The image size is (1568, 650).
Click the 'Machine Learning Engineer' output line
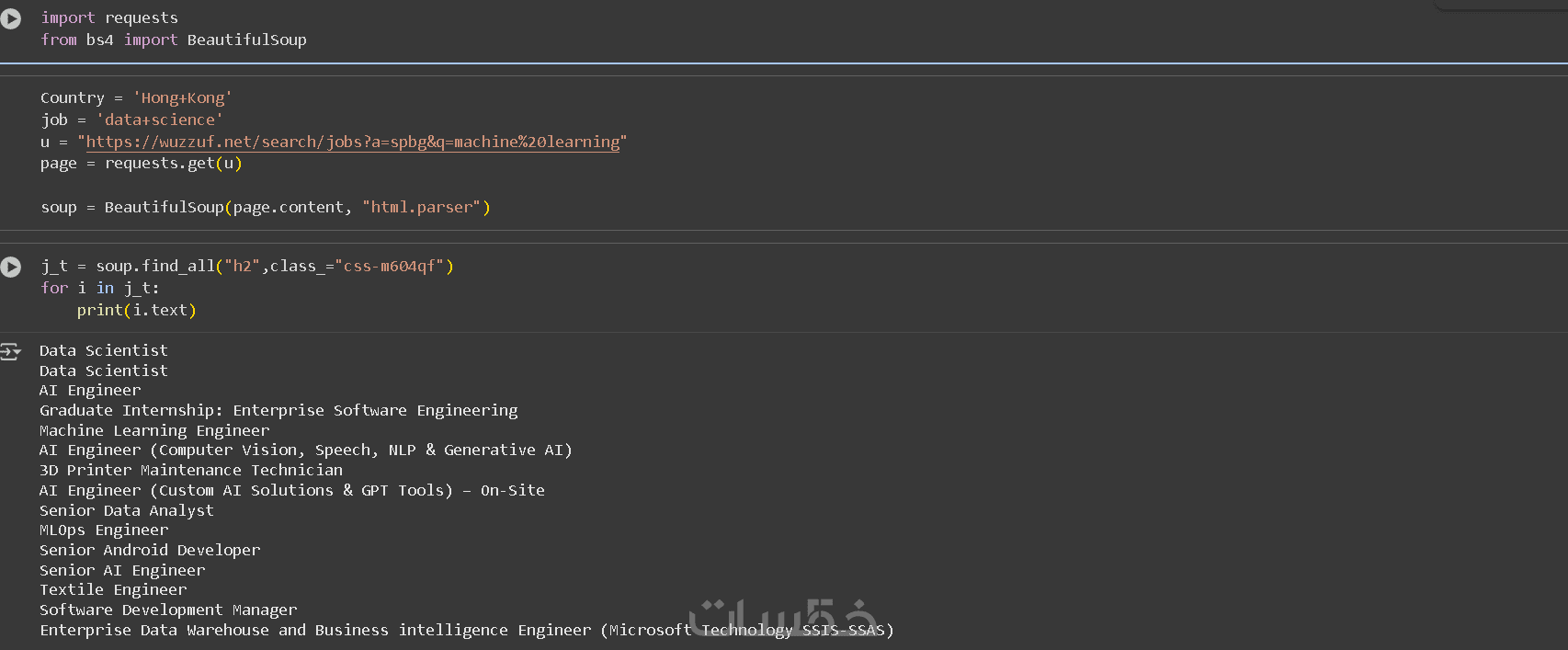click(154, 430)
